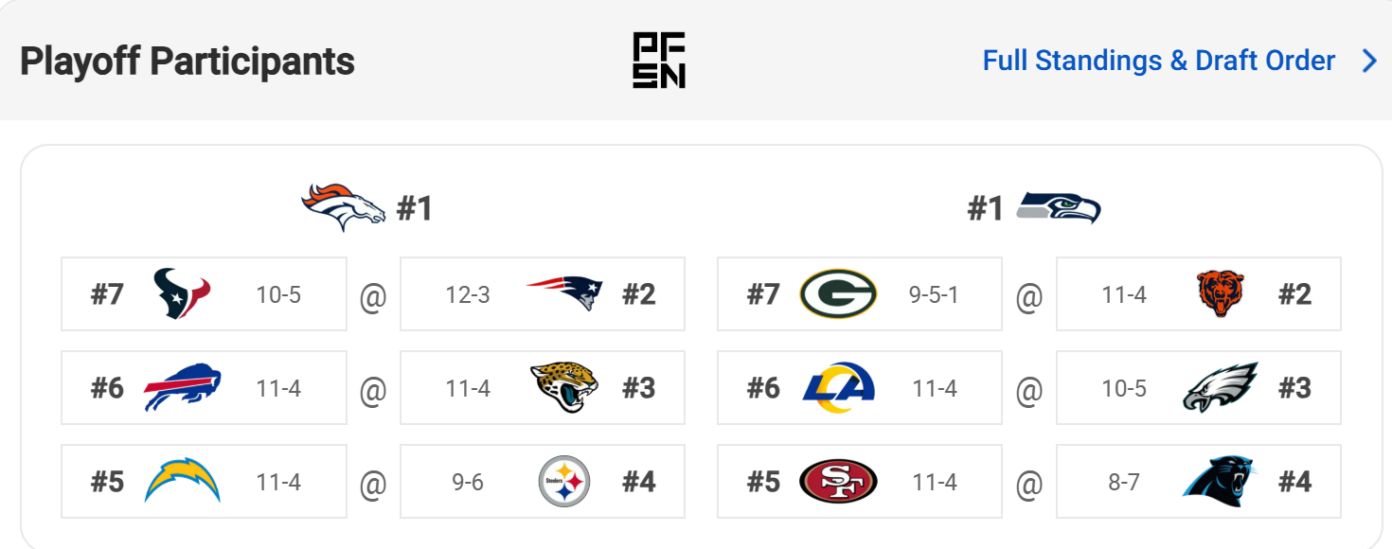Image resolution: width=1392 pixels, height=549 pixels.
Task: Click the Seattle Seahawks logo
Action: 1058,208
